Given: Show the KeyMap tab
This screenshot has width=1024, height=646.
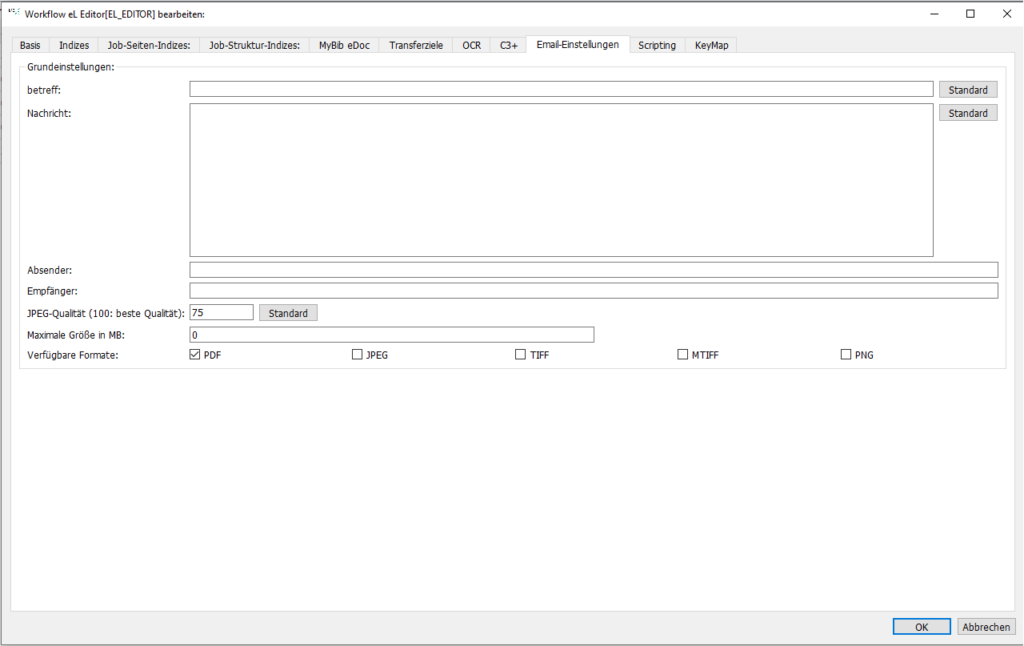Looking at the screenshot, I should point(711,45).
